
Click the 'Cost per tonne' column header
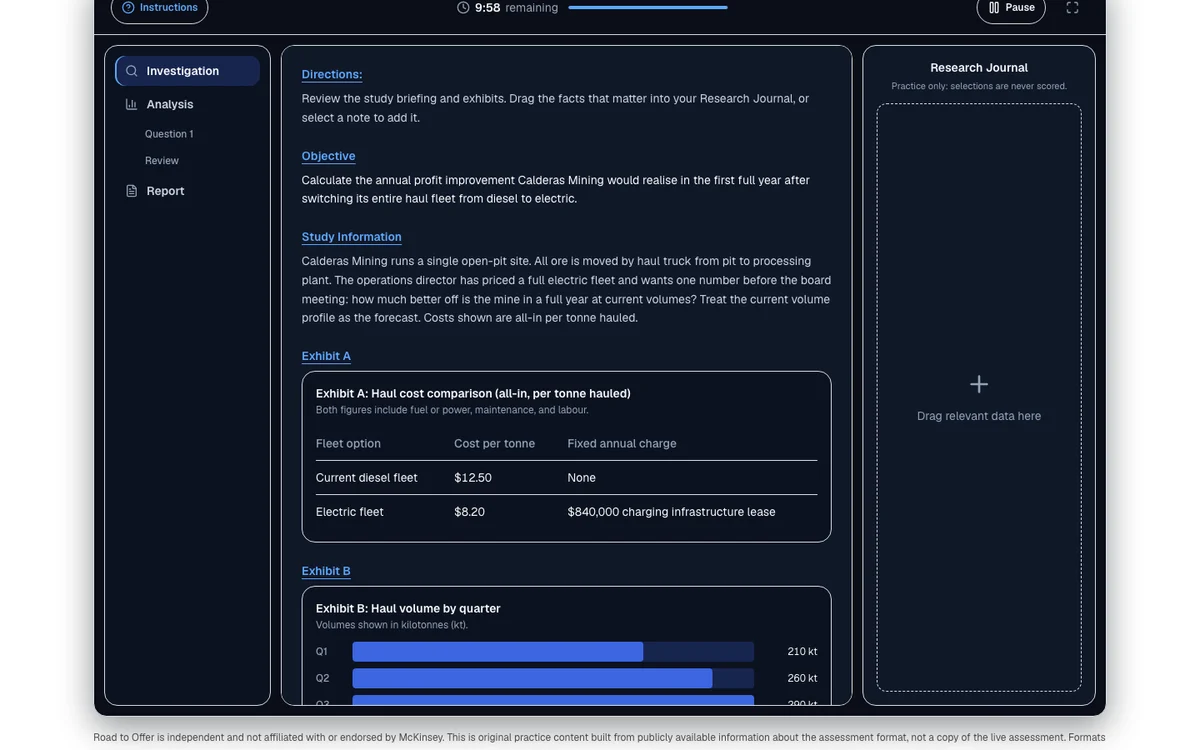point(495,444)
